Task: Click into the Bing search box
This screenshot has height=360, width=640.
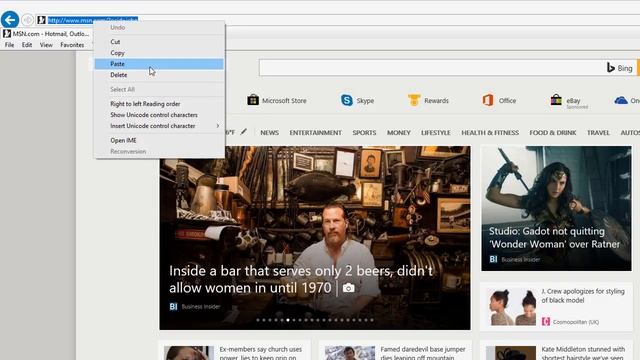Action: [x=432, y=68]
